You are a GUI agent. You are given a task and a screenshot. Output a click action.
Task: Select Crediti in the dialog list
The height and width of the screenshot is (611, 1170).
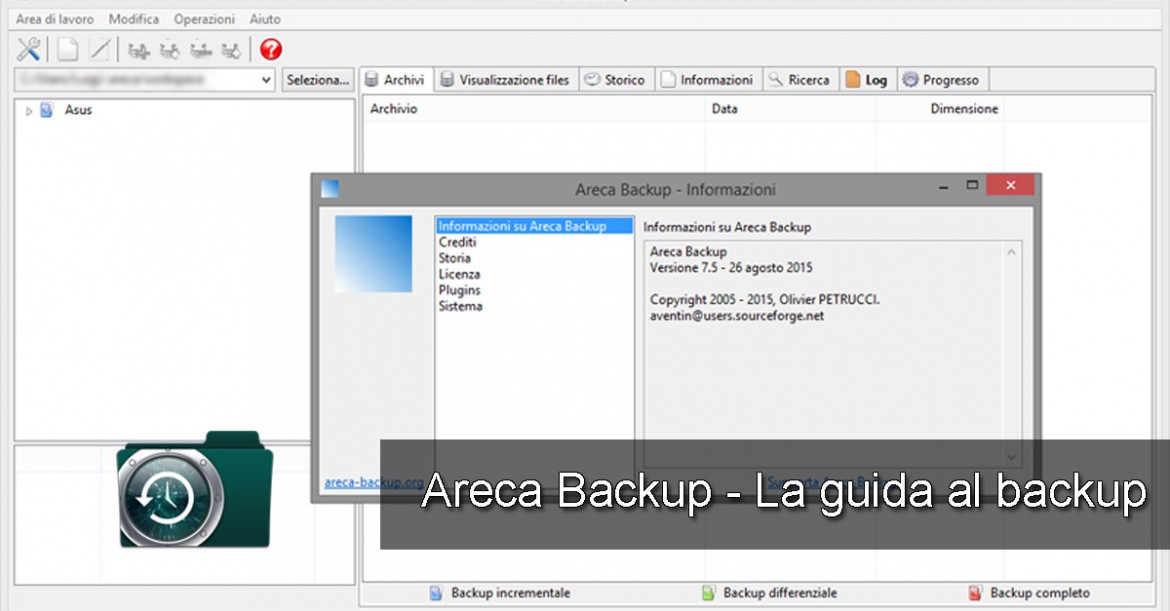(x=457, y=242)
